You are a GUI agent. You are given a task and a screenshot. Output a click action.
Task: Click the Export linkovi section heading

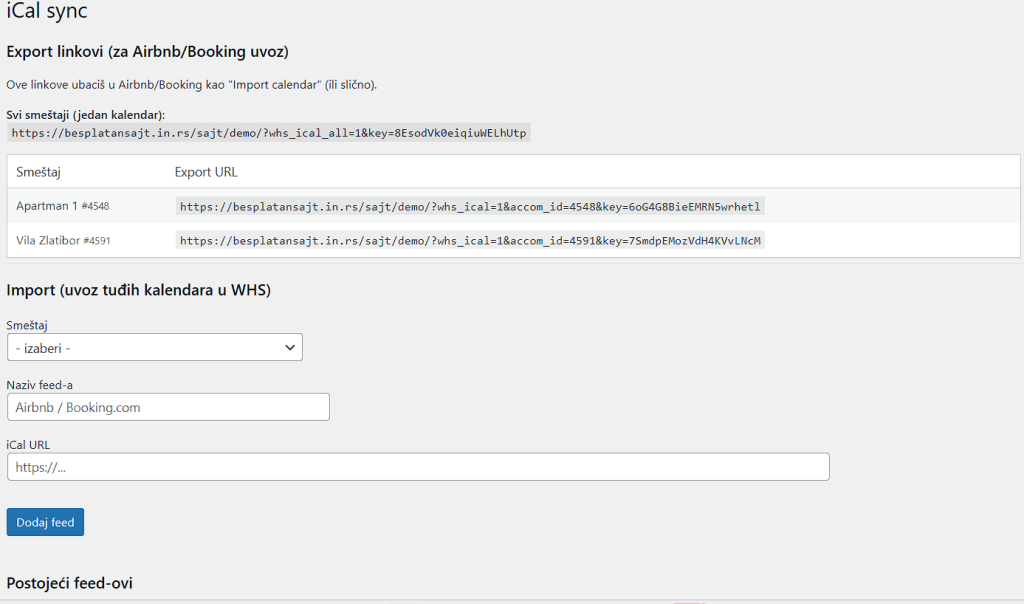[147, 52]
